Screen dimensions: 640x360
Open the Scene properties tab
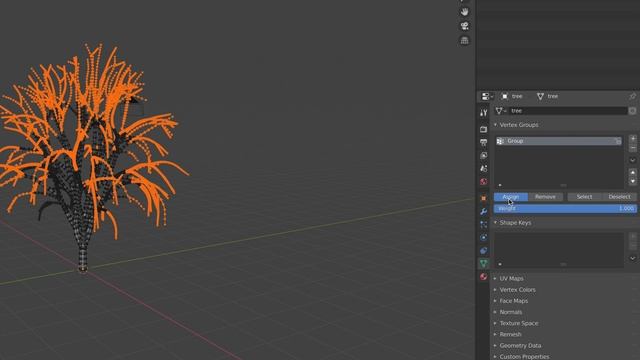point(483,169)
